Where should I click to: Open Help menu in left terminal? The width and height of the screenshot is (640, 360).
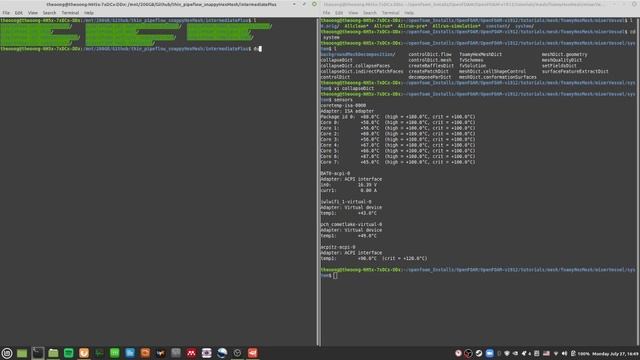coord(89,13)
